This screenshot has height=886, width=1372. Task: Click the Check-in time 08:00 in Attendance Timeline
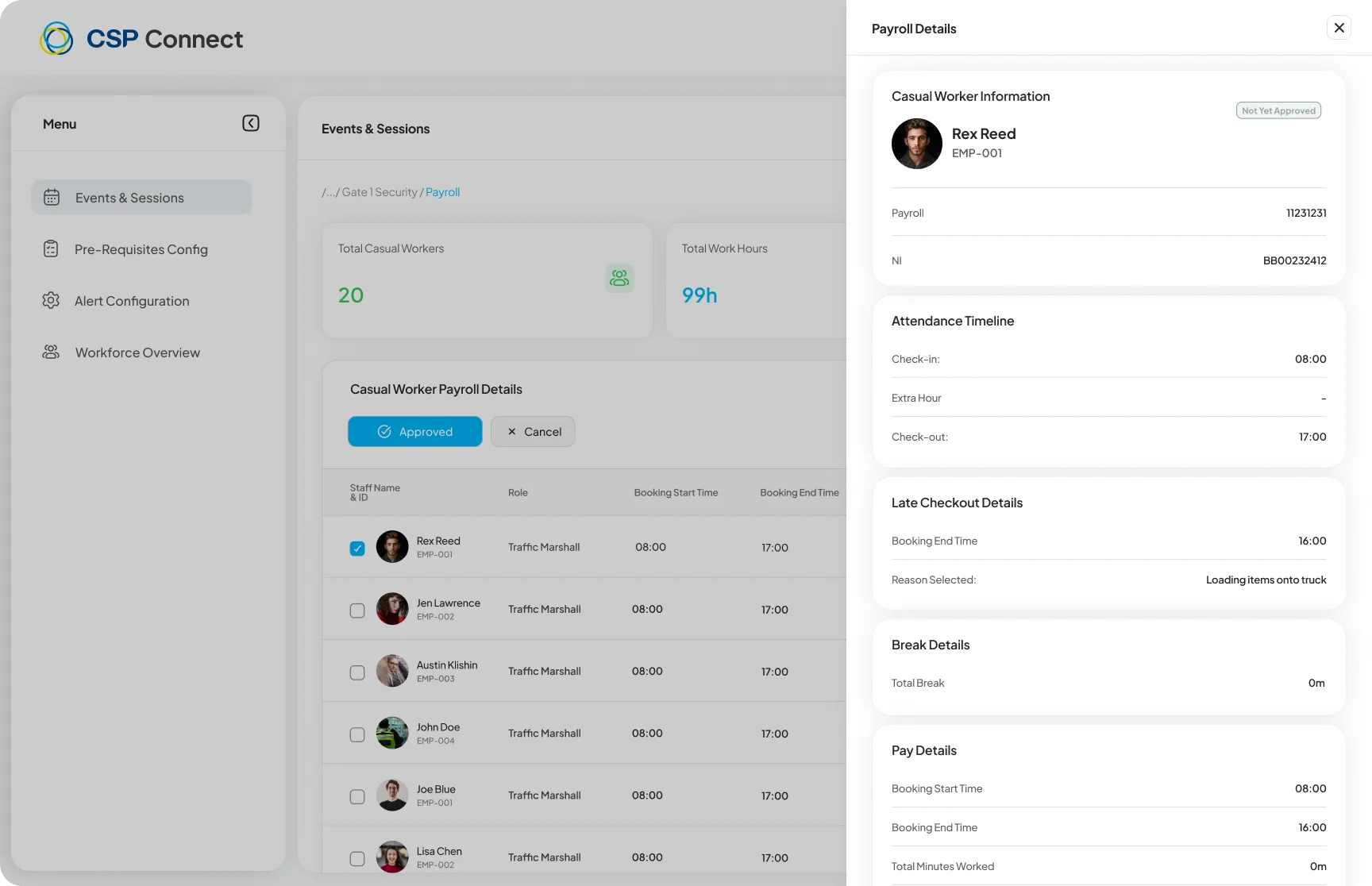tap(1310, 359)
